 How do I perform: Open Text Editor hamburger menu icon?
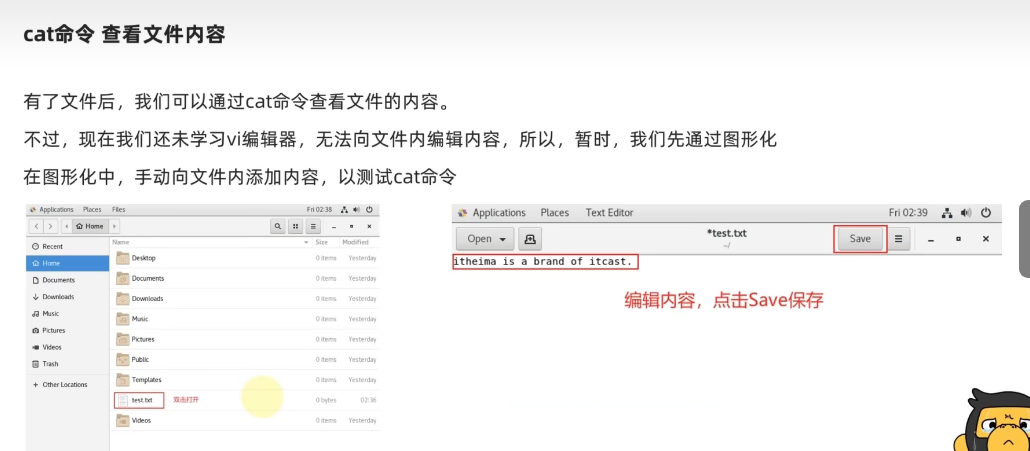(898, 239)
